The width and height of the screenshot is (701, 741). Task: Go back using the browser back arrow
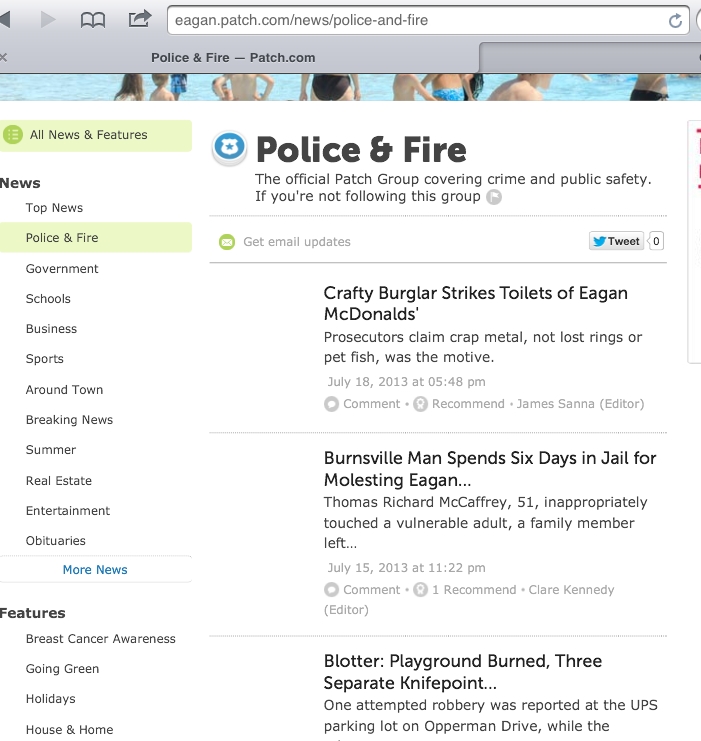[x=5, y=20]
